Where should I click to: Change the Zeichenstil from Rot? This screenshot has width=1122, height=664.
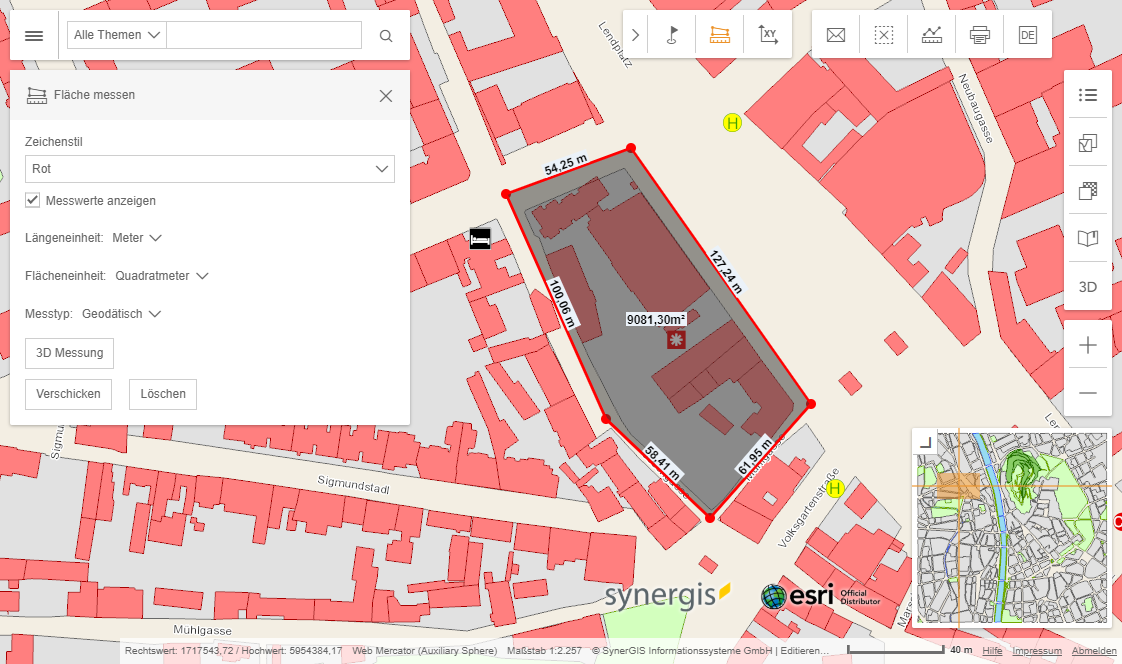[209, 169]
